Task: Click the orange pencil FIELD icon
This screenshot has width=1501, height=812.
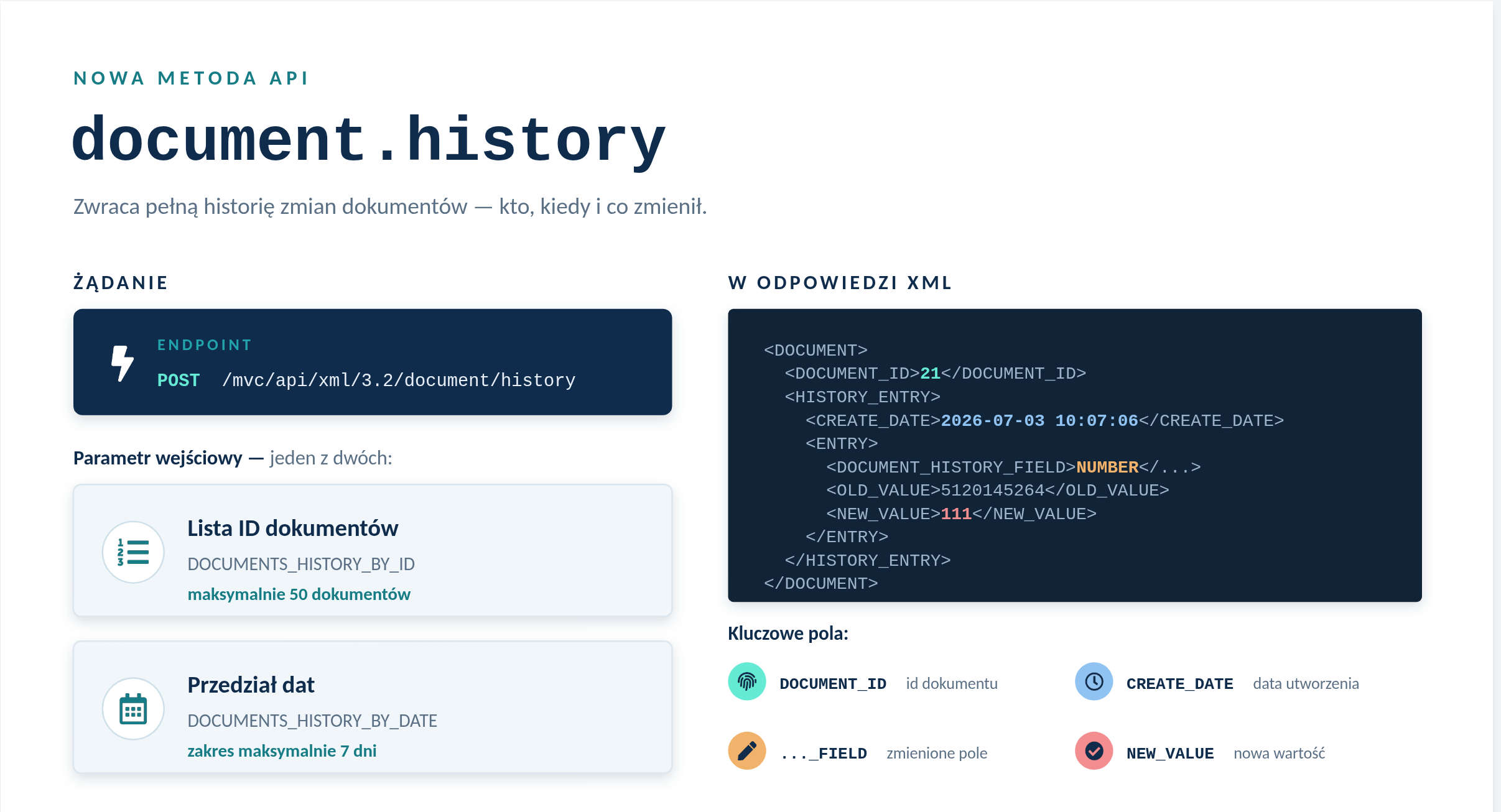Action: coord(747,751)
